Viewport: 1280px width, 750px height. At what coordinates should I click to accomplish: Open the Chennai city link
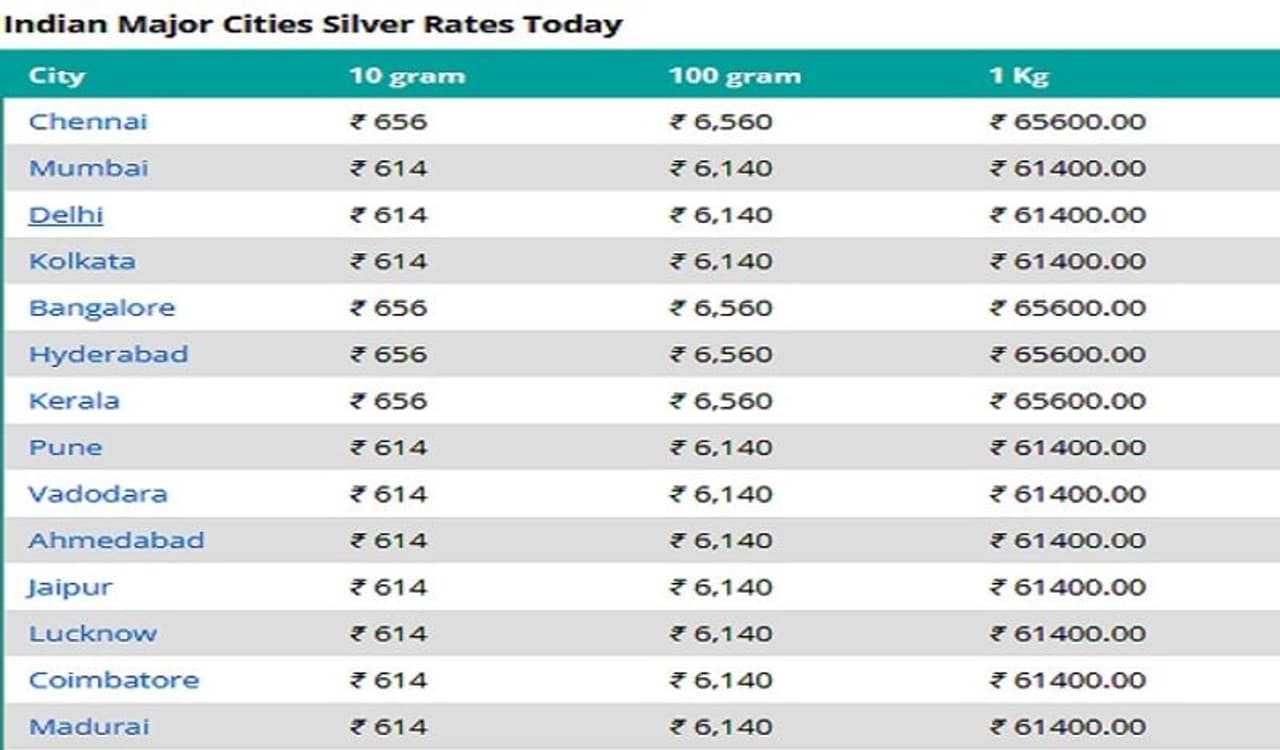tap(88, 122)
